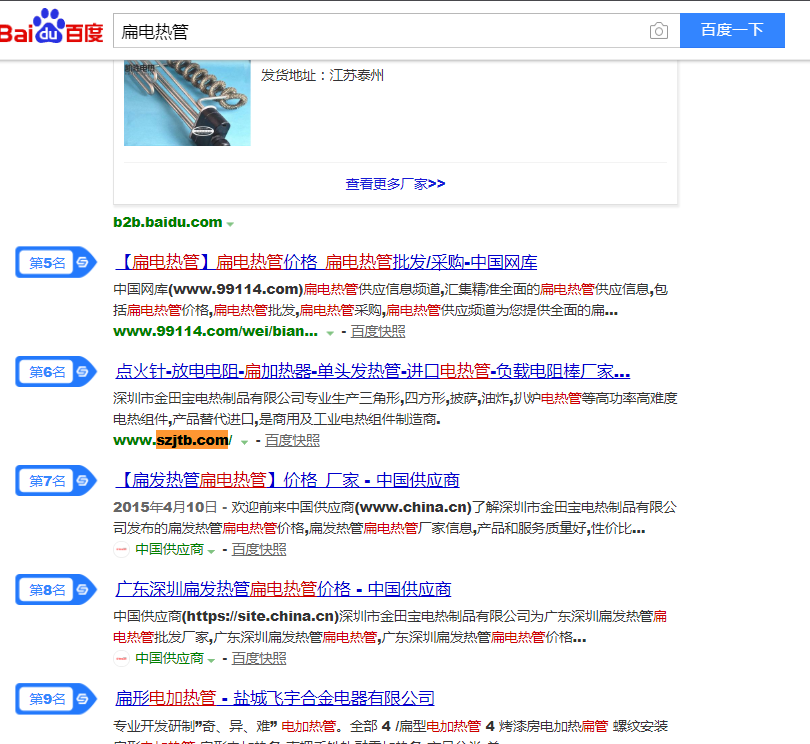Open 百度快照 for the 99114 result
Screen dimensions: 810x744
coord(378,331)
